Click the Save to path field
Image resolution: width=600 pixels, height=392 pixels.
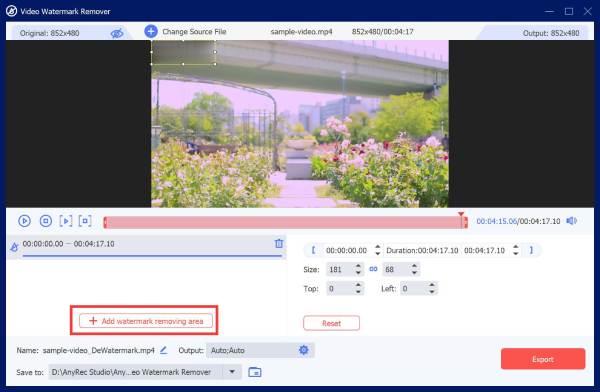click(145, 372)
